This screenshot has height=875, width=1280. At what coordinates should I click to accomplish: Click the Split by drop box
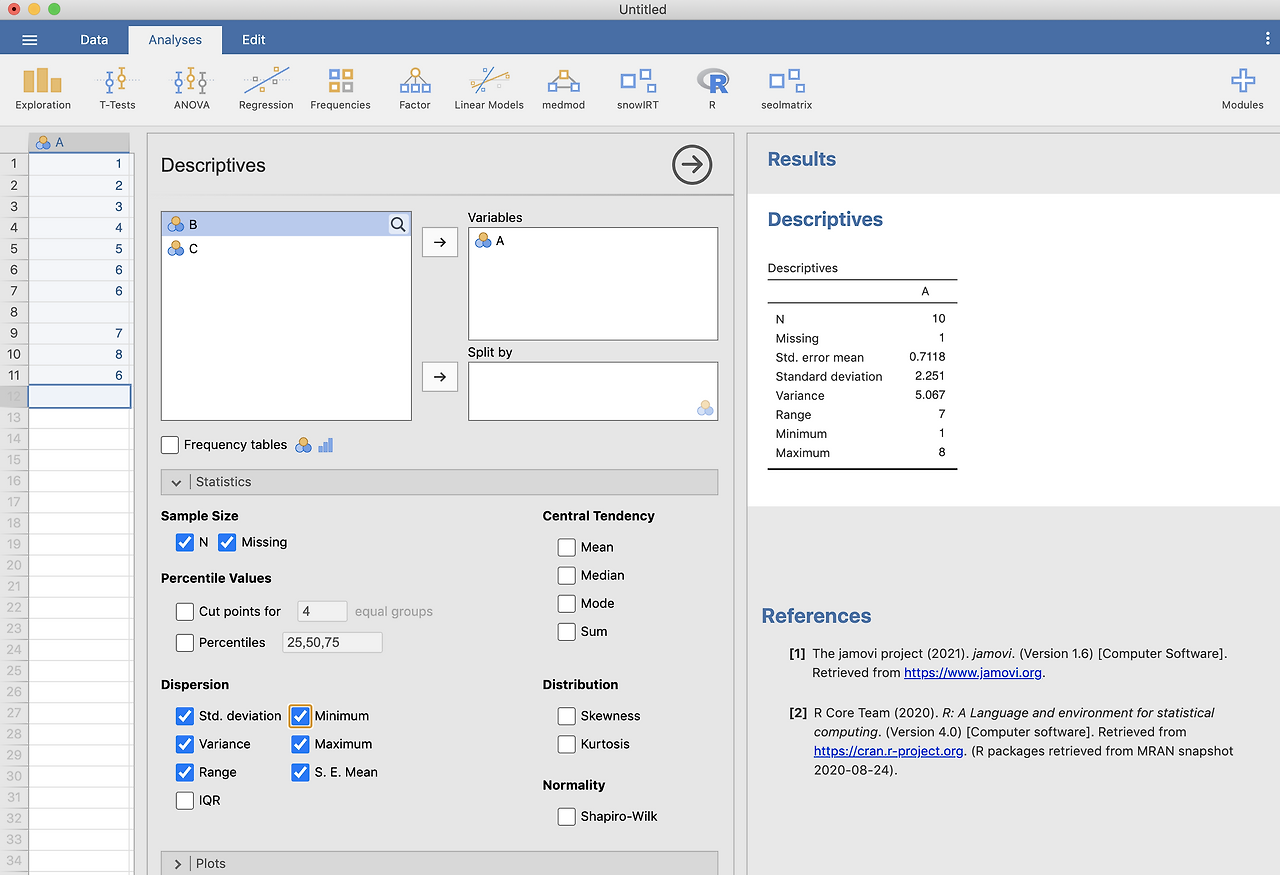click(x=592, y=391)
